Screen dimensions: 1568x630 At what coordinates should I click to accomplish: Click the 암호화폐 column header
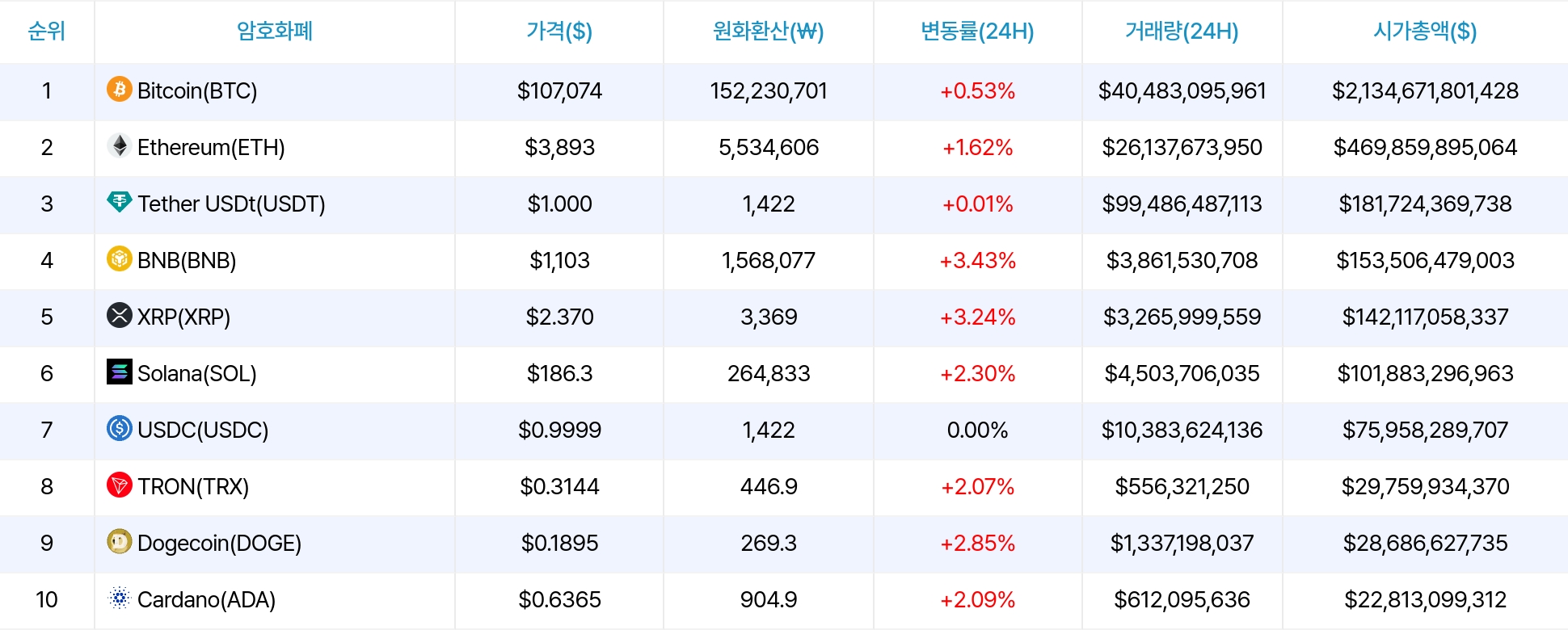pos(275,31)
